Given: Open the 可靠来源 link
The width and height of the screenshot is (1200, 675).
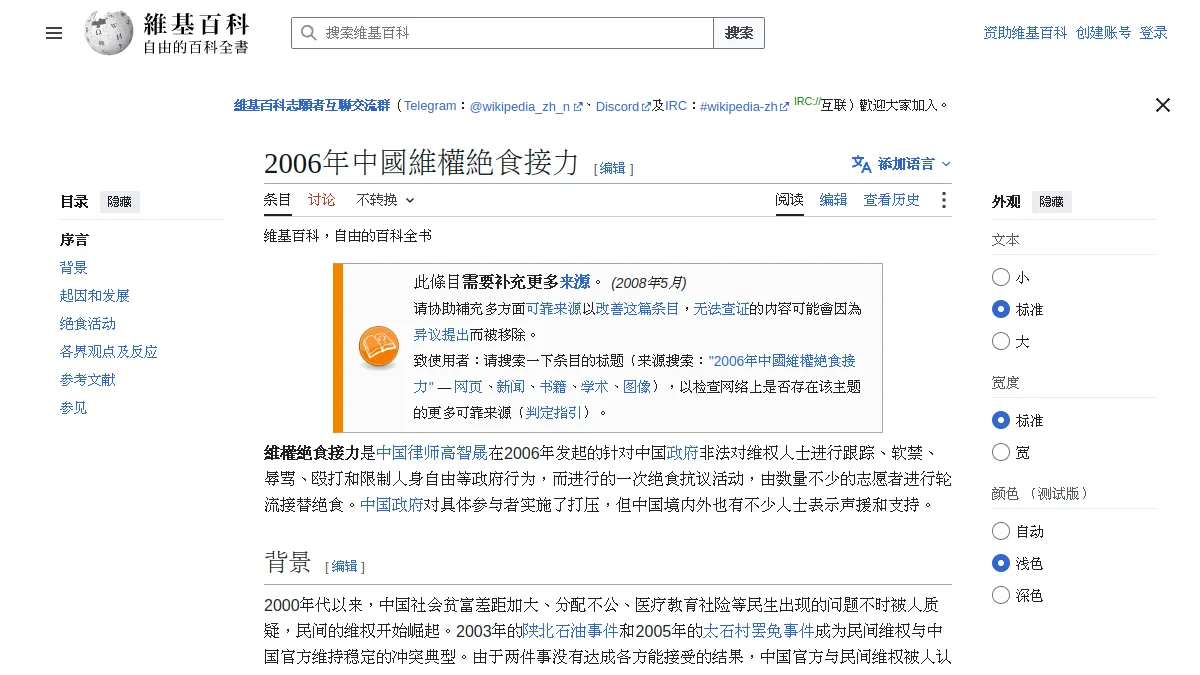Looking at the screenshot, I should (x=554, y=309).
